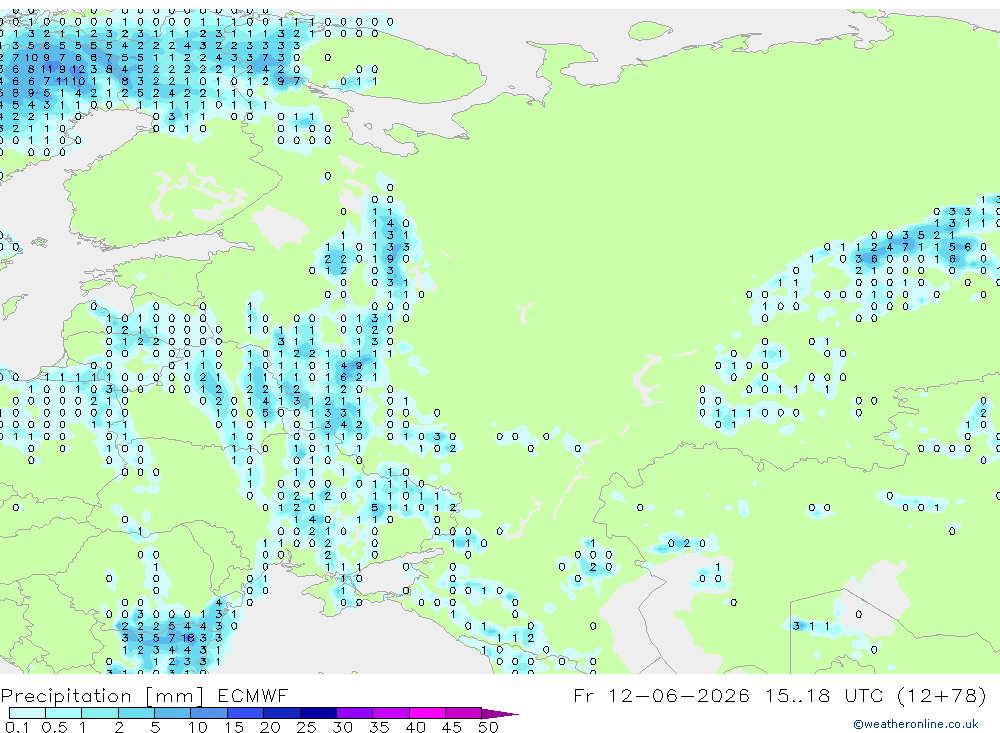Click the 45–50 mm legend swatch

(x=464, y=713)
